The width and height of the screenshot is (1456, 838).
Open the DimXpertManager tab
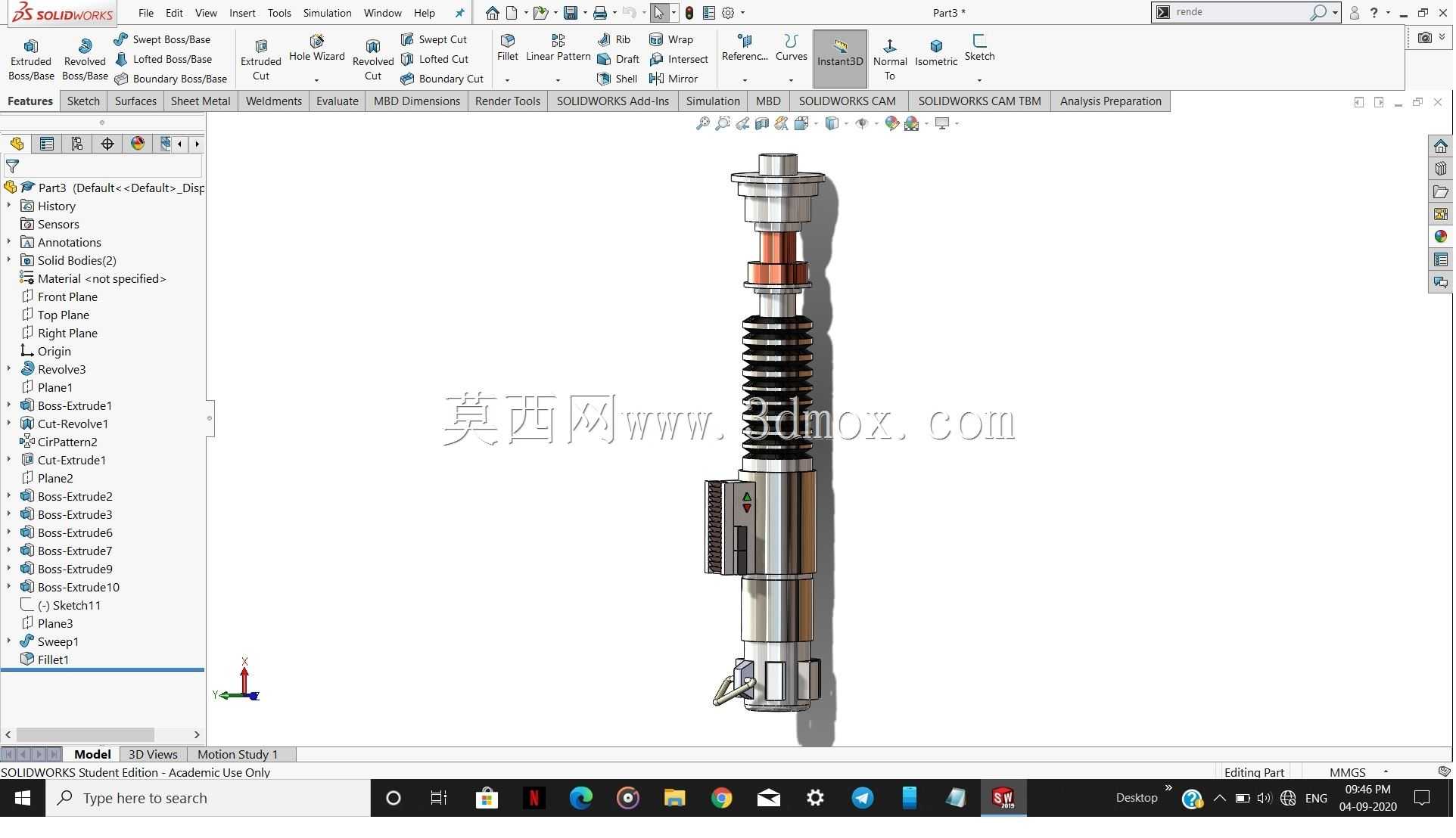(x=107, y=144)
